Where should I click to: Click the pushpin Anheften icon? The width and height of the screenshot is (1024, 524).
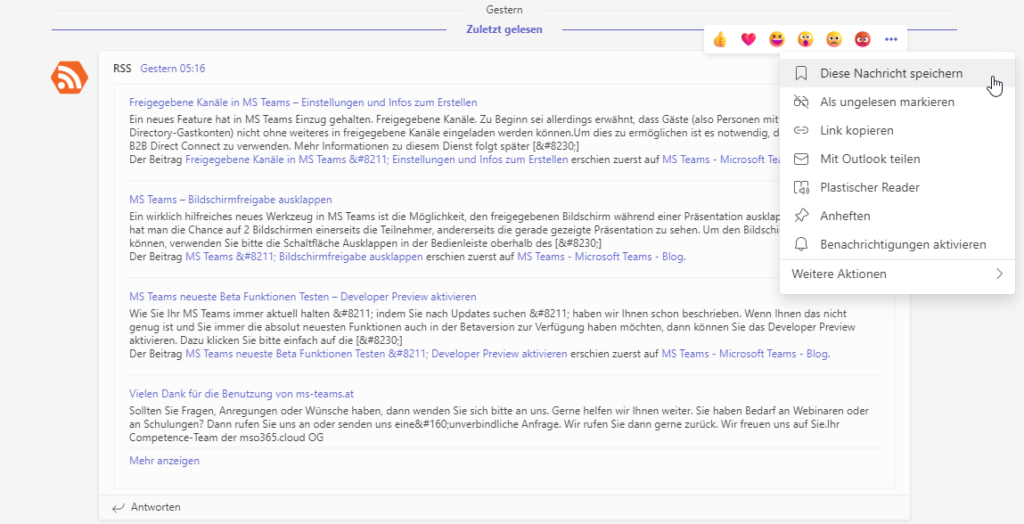801,216
